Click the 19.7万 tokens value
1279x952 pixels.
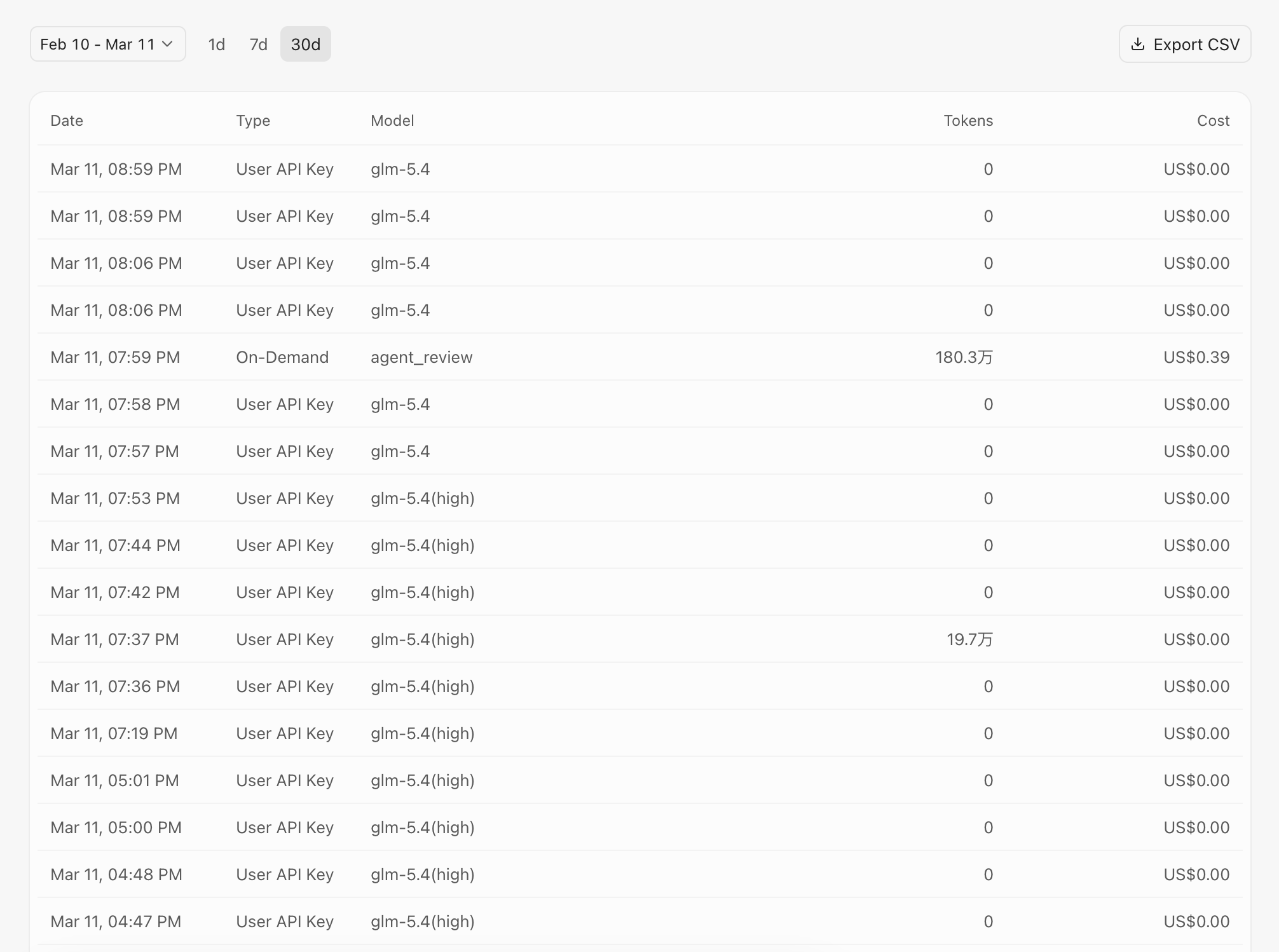[969, 639]
